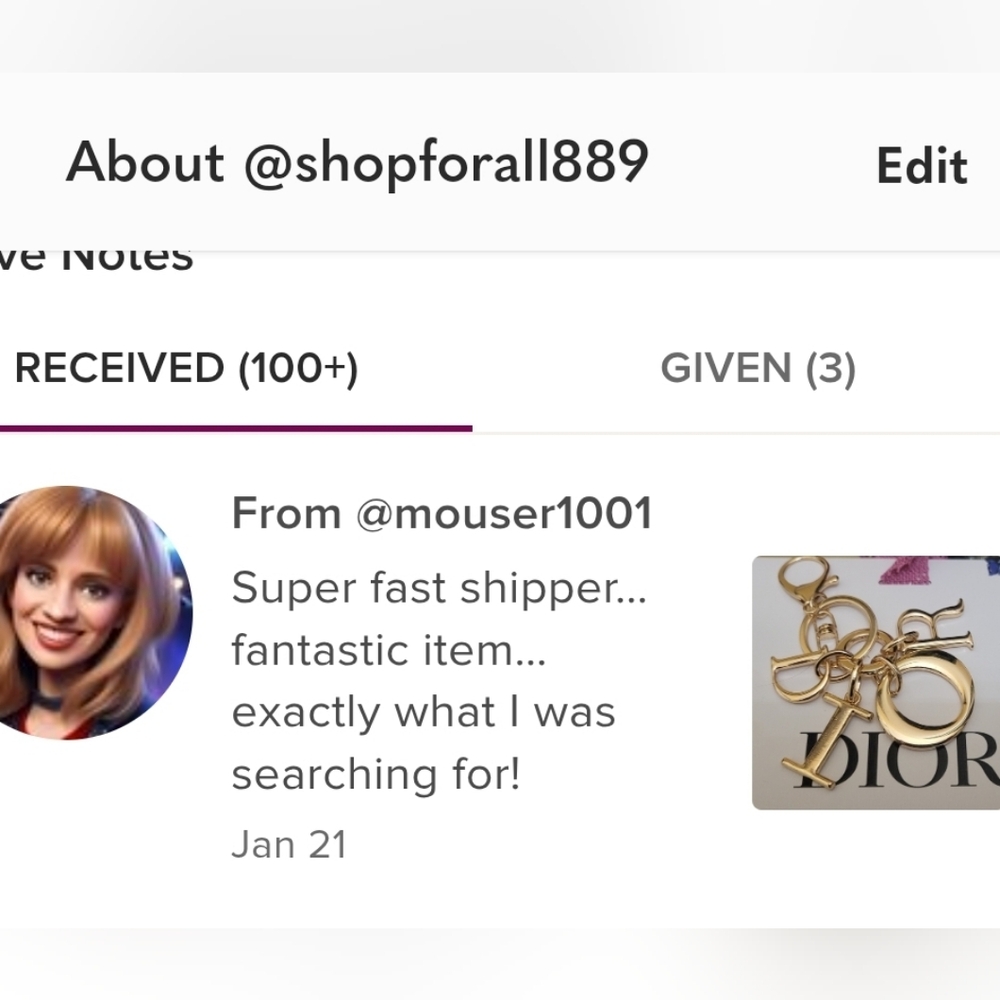Click the 'fantastic item...' review line
Screen dimensions: 1000x1000
(388, 650)
